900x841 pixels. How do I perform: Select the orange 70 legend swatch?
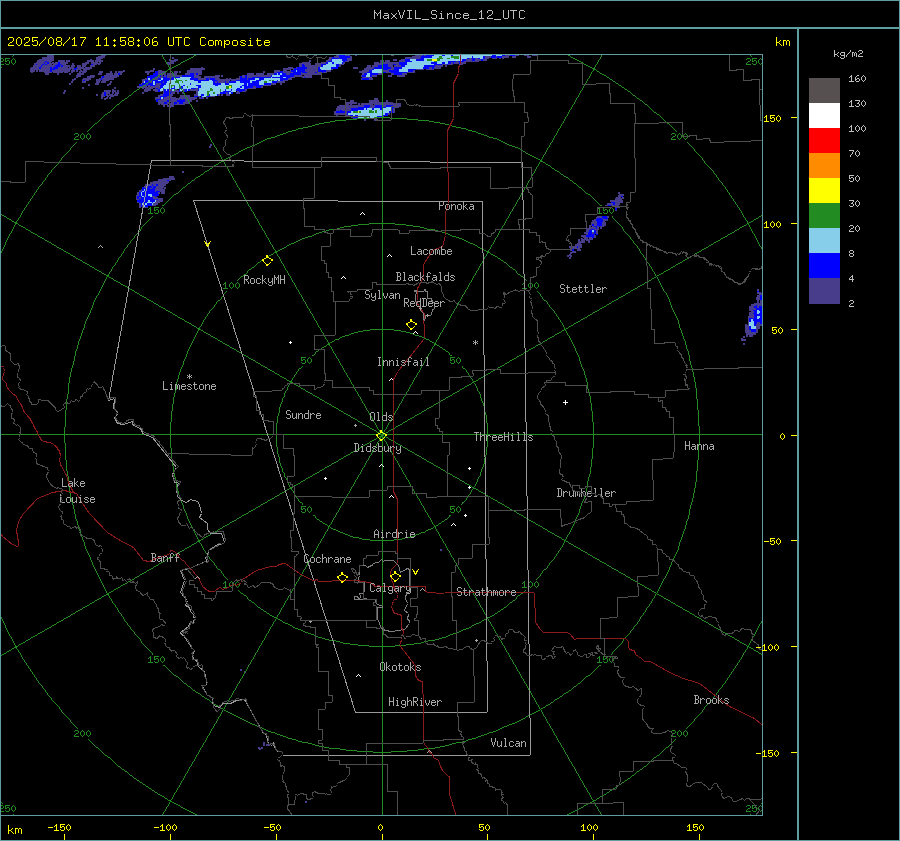(x=824, y=165)
